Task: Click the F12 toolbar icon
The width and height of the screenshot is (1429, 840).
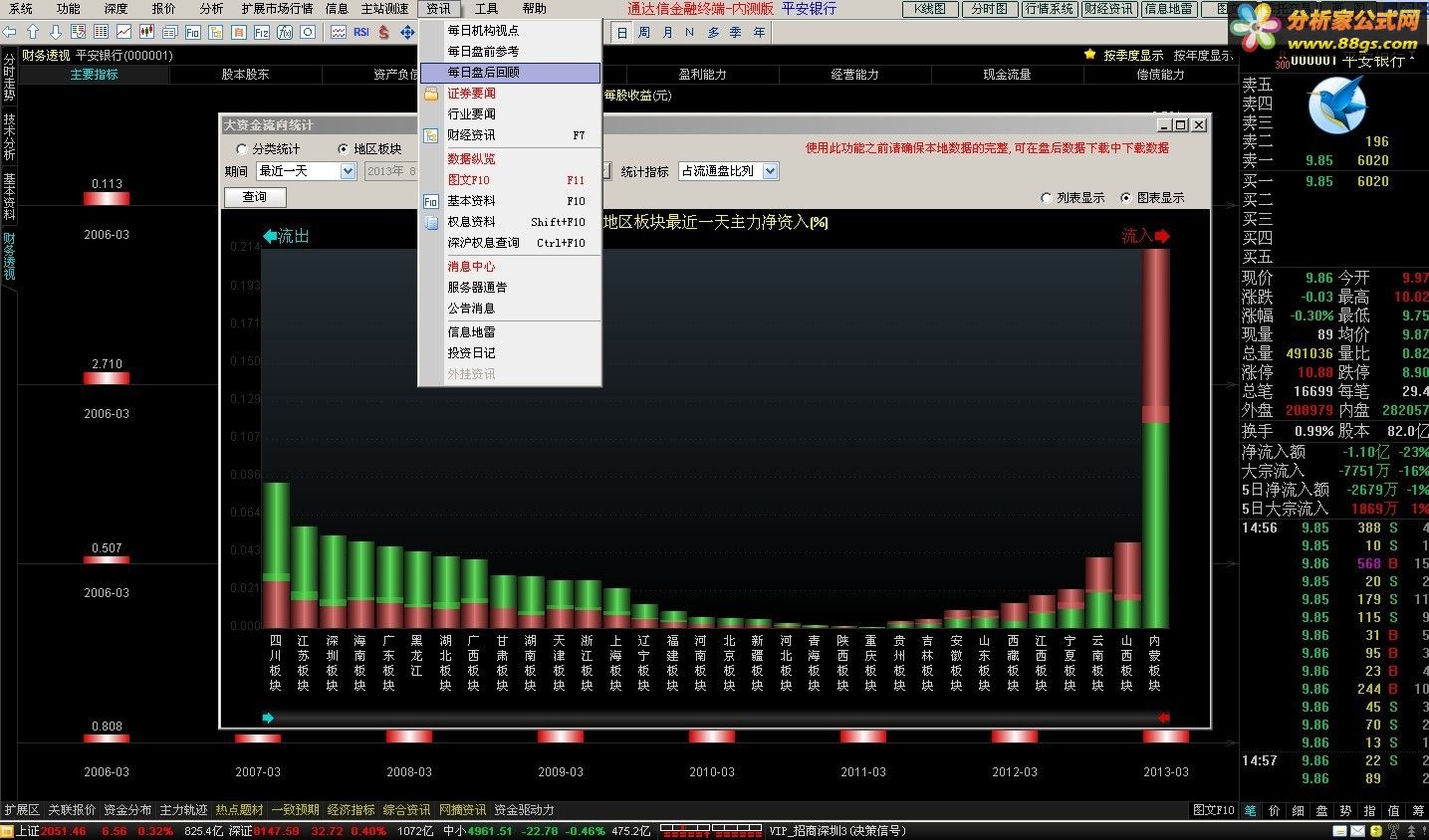Action: coord(261,32)
